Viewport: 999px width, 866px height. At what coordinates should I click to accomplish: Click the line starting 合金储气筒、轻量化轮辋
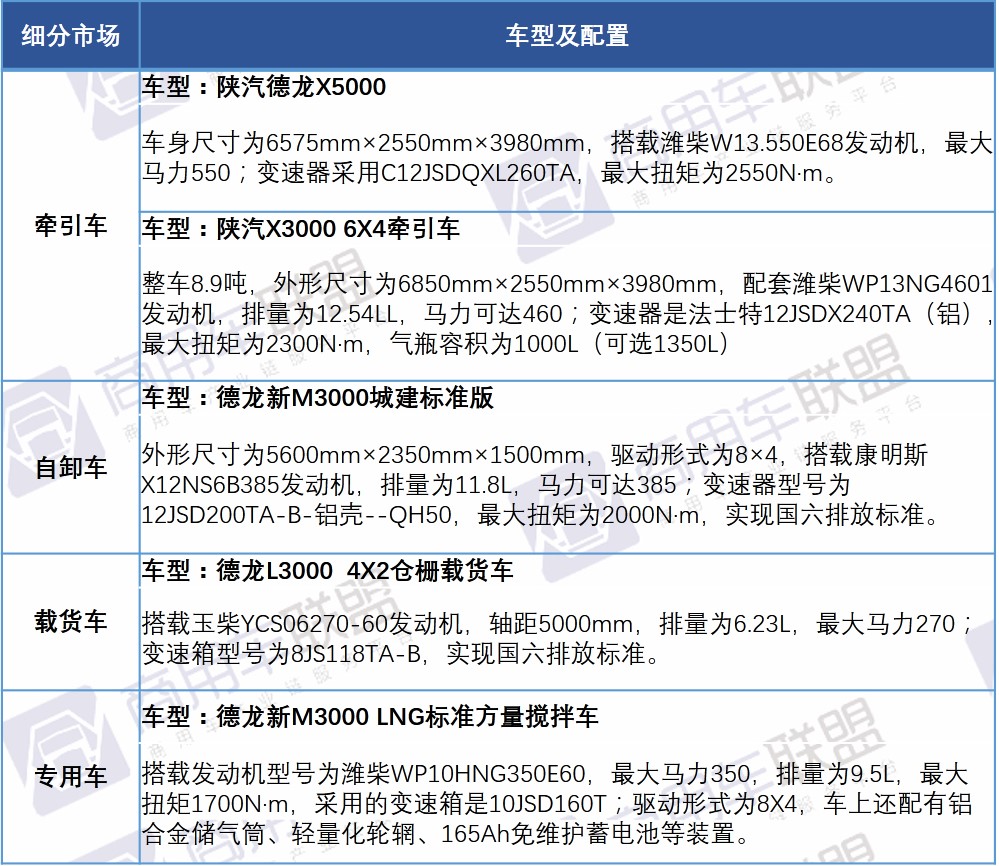pyautogui.click(x=447, y=834)
